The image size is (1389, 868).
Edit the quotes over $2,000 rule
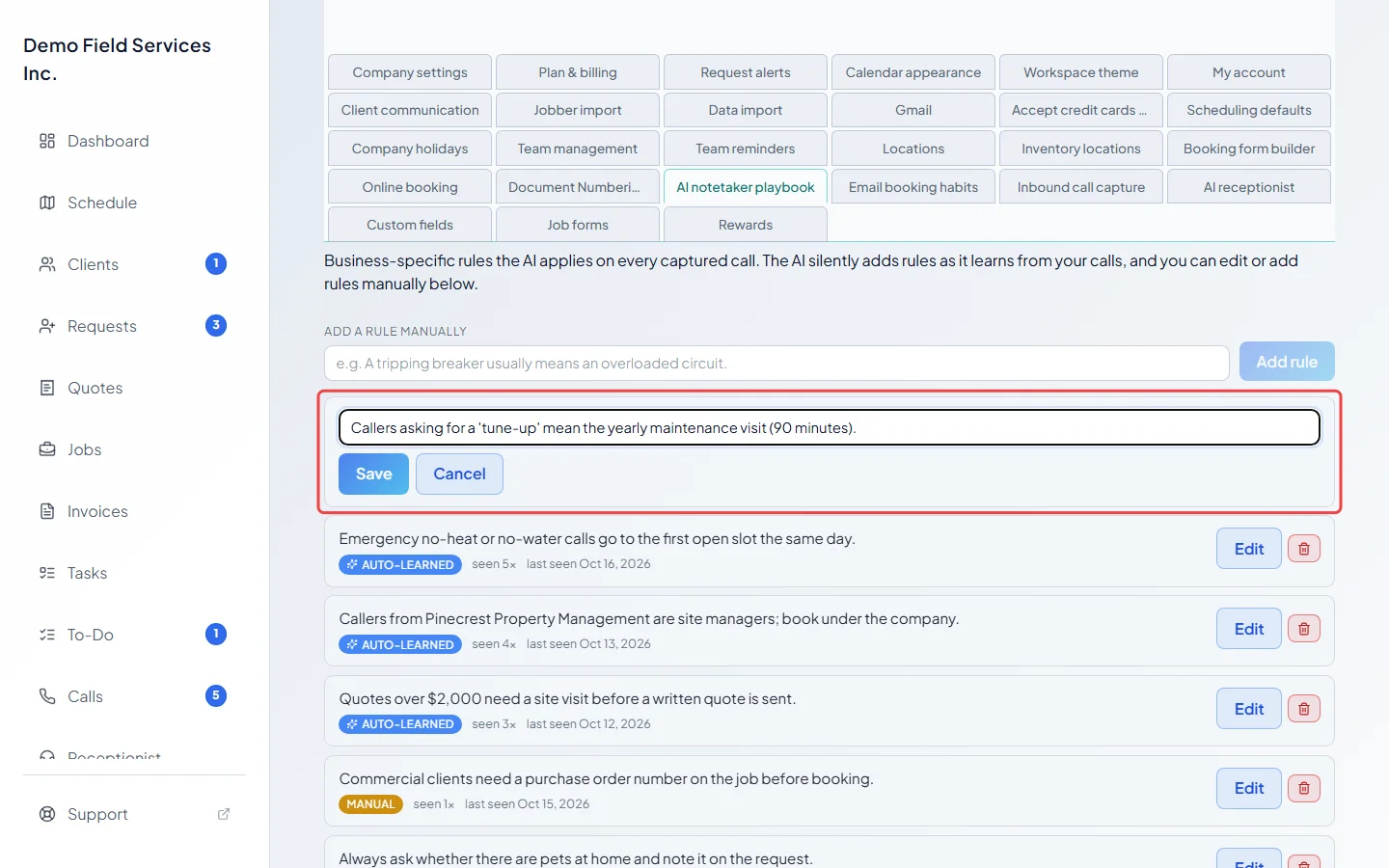pos(1249,709)
